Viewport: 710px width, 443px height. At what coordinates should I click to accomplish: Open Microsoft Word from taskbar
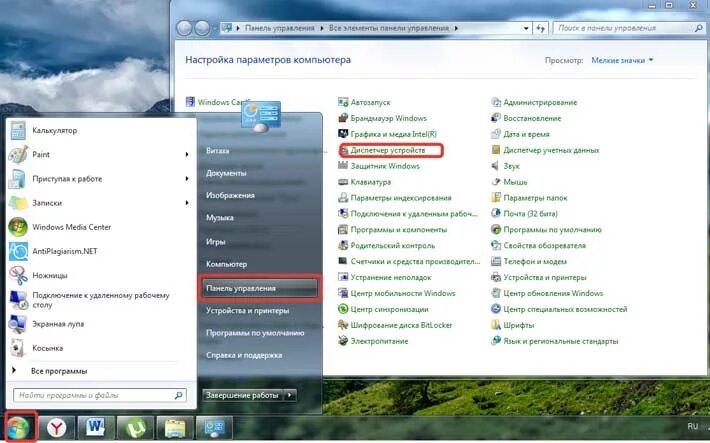tap(96, 428)
